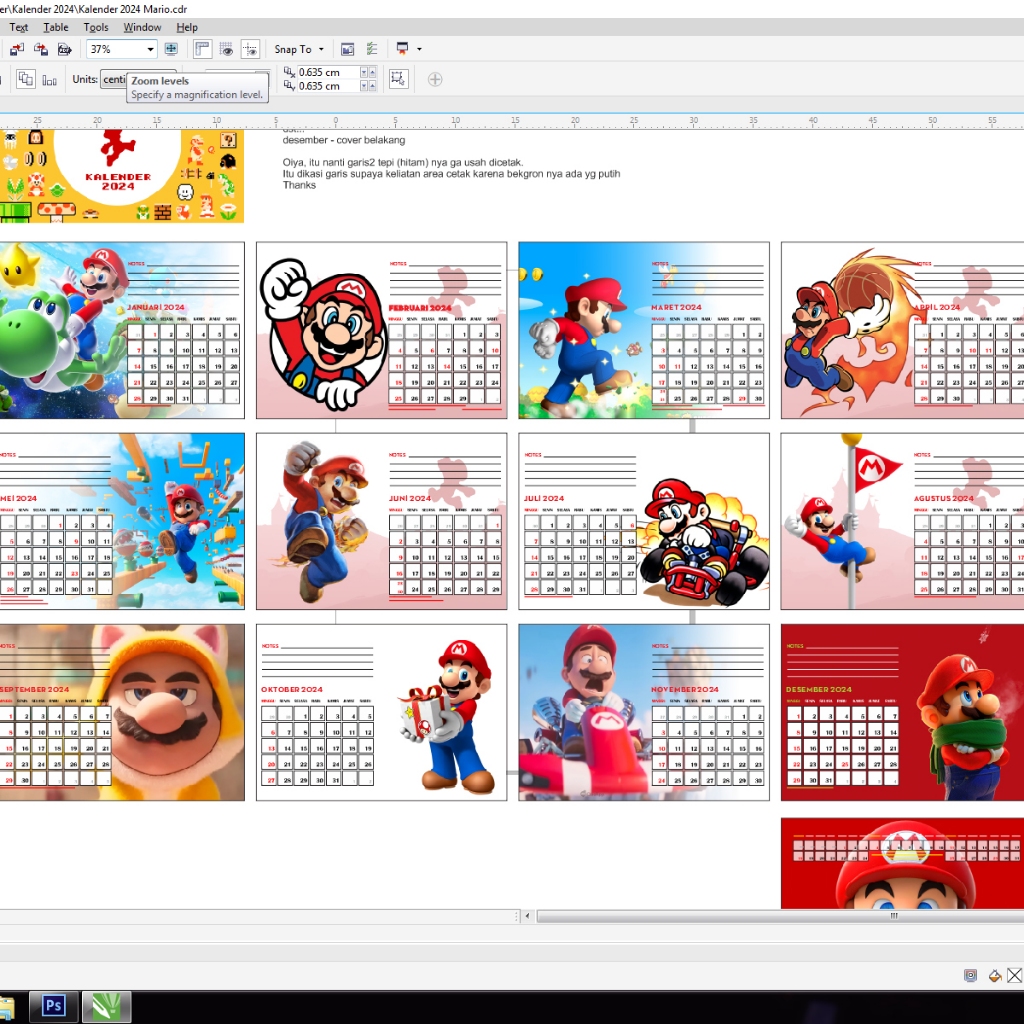Open the Window menu
This screenshot has height=1024, width=1024.
(143, 27)
